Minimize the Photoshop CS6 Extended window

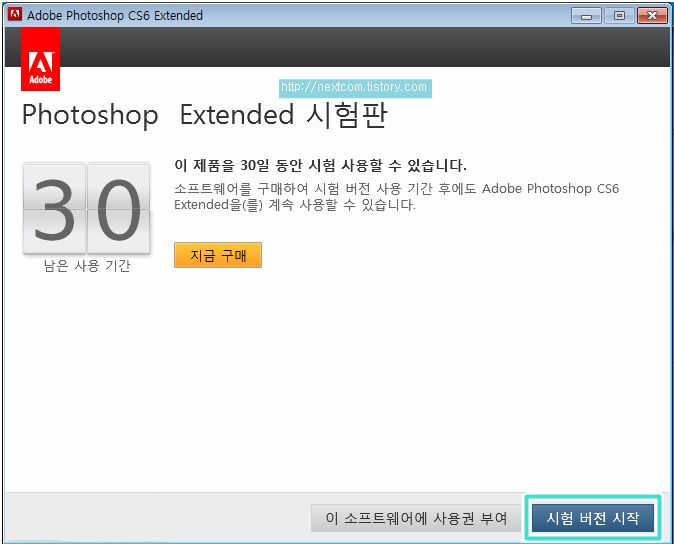(x=586, y=16)
